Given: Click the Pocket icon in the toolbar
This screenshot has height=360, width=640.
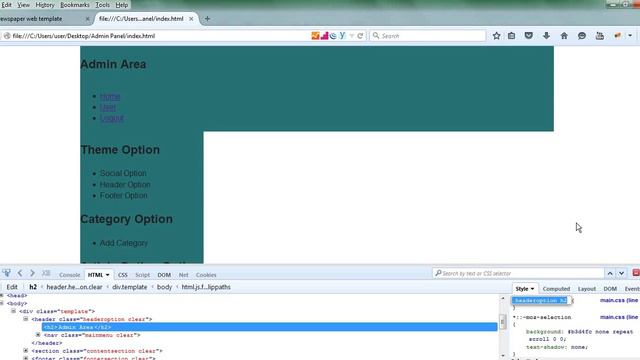Looking at the screenshot, I should point(529,36).
